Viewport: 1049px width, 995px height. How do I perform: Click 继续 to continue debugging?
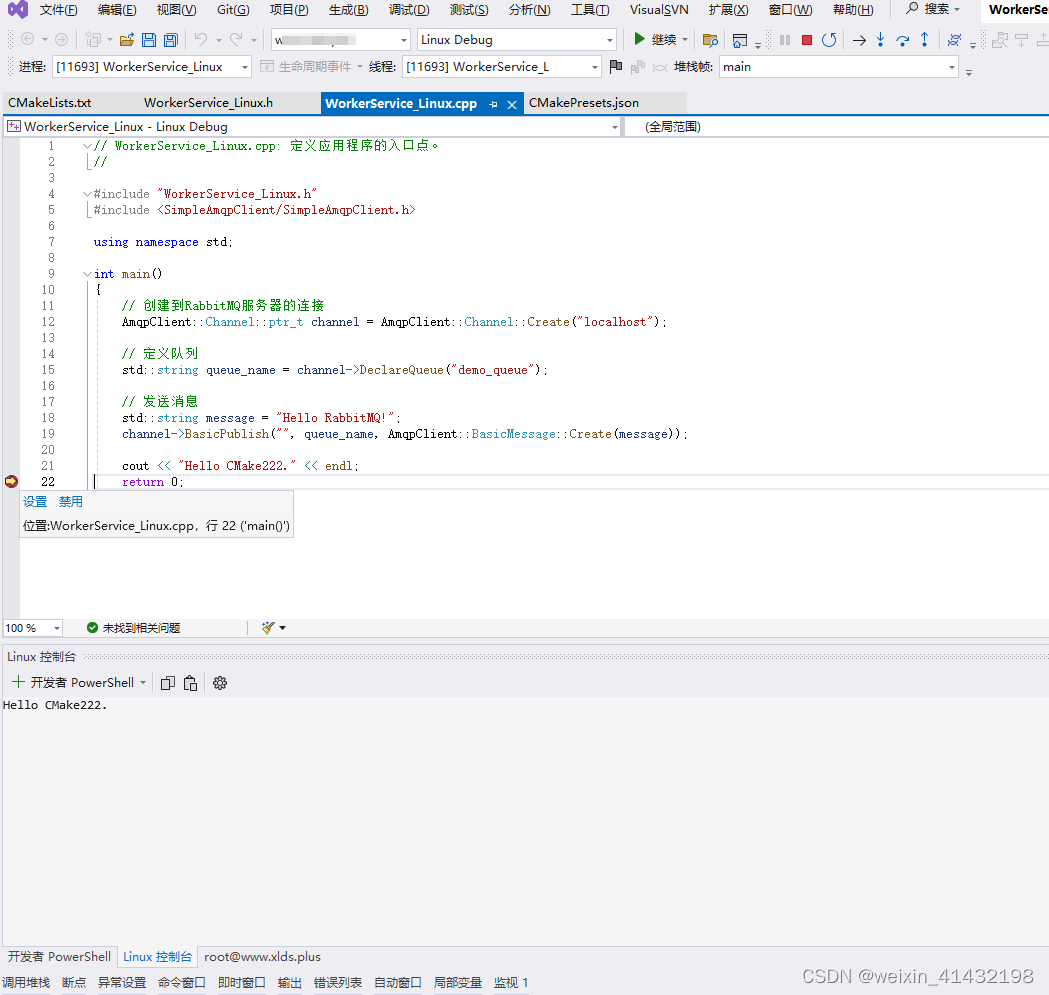(657, 39)
